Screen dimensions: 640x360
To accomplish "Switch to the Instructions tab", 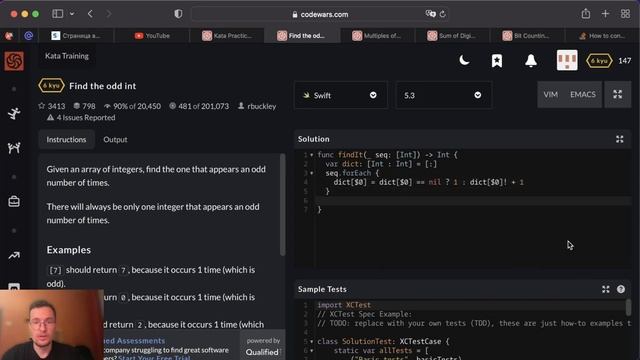I will coord(66,140).
